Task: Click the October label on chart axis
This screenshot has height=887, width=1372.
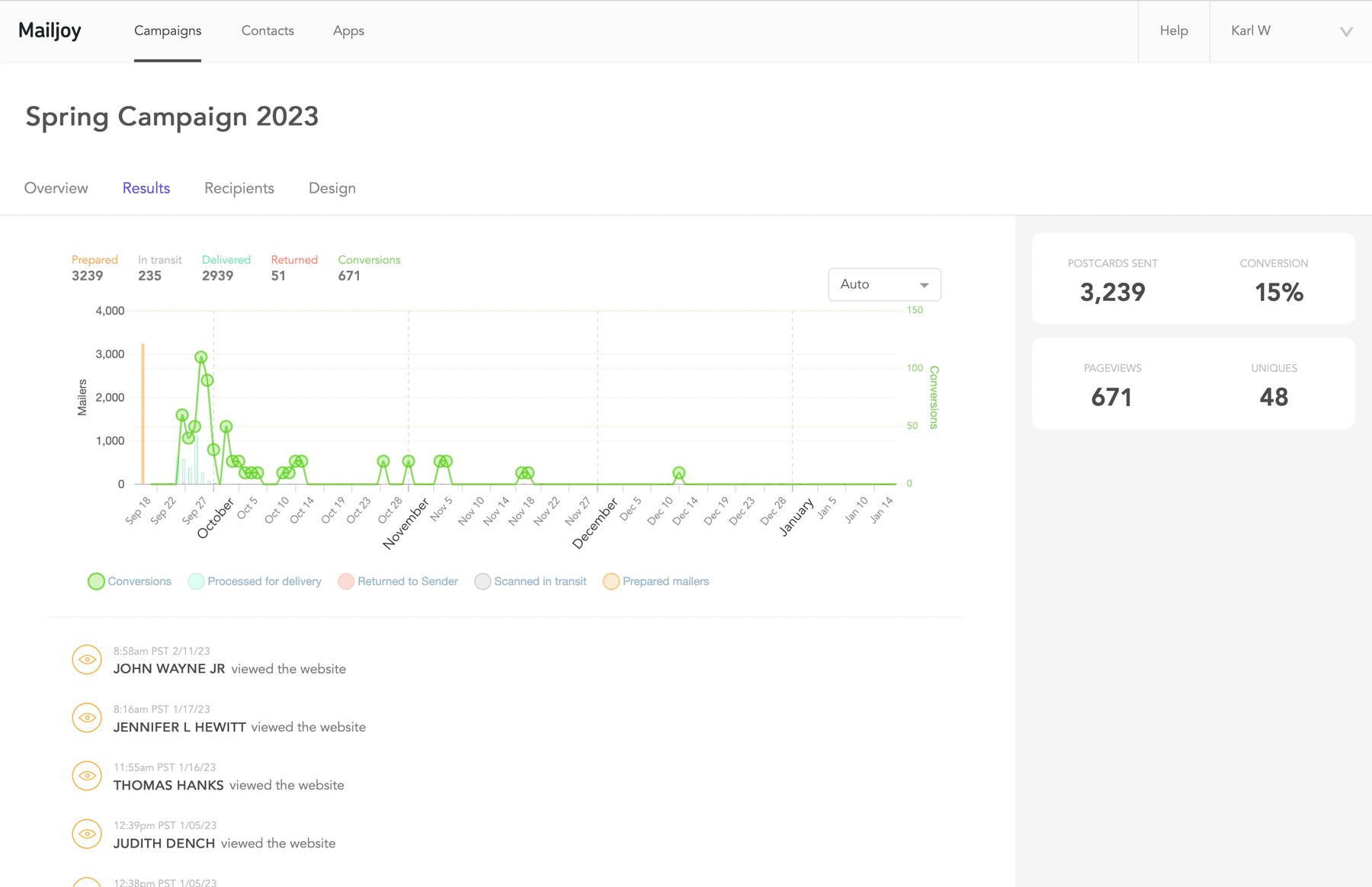Action: click(215, 519)
